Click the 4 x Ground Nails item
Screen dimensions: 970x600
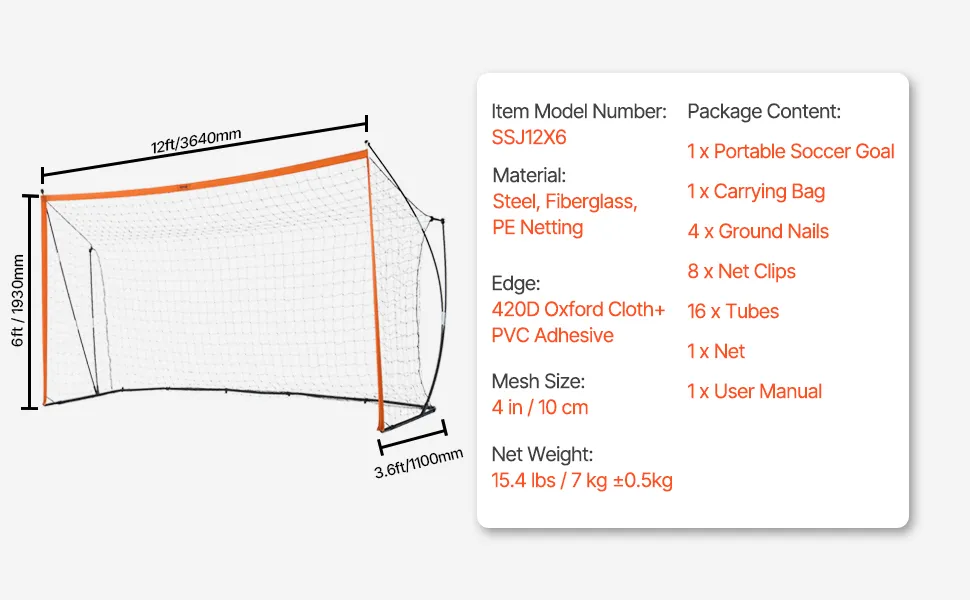point(758,231)
